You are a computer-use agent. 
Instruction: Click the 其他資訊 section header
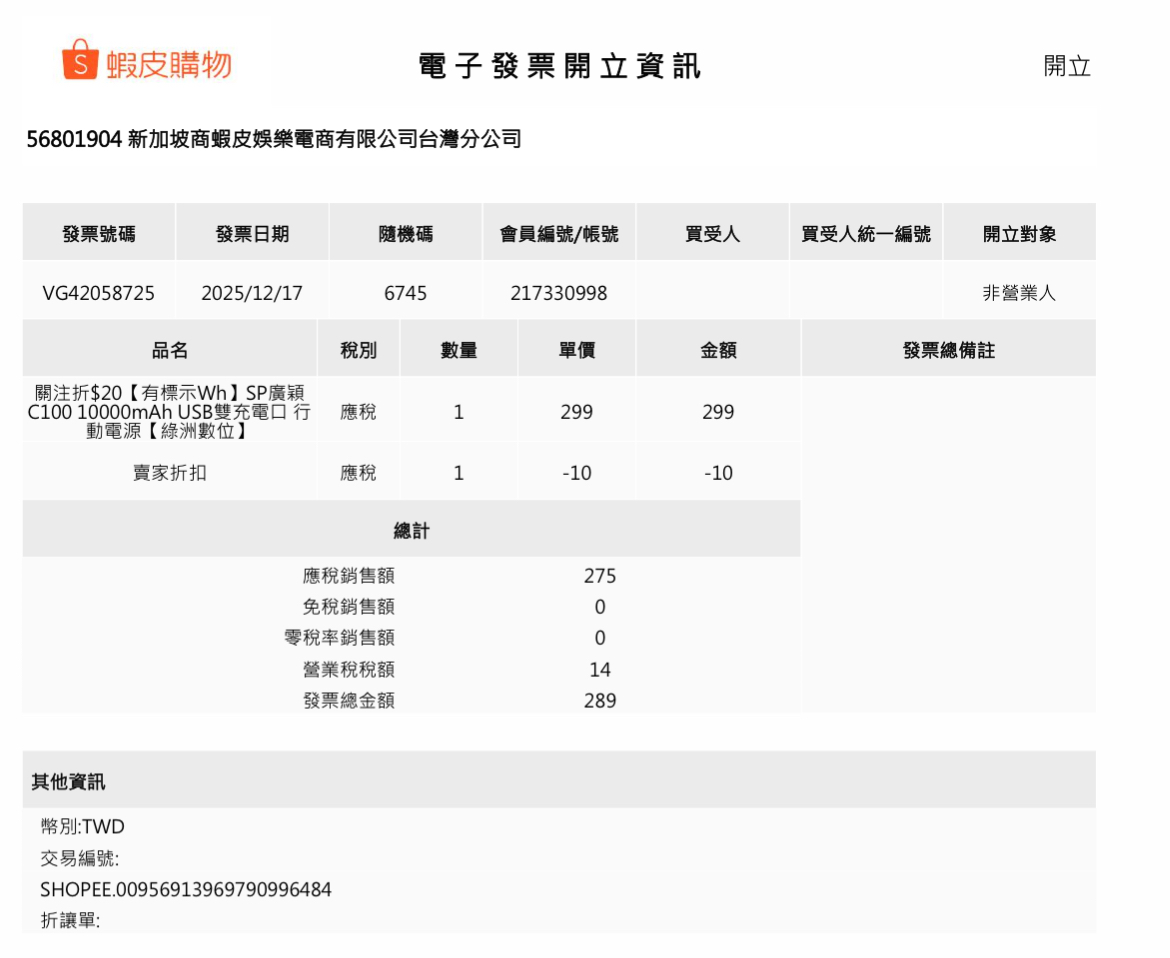tap(68, 782)
